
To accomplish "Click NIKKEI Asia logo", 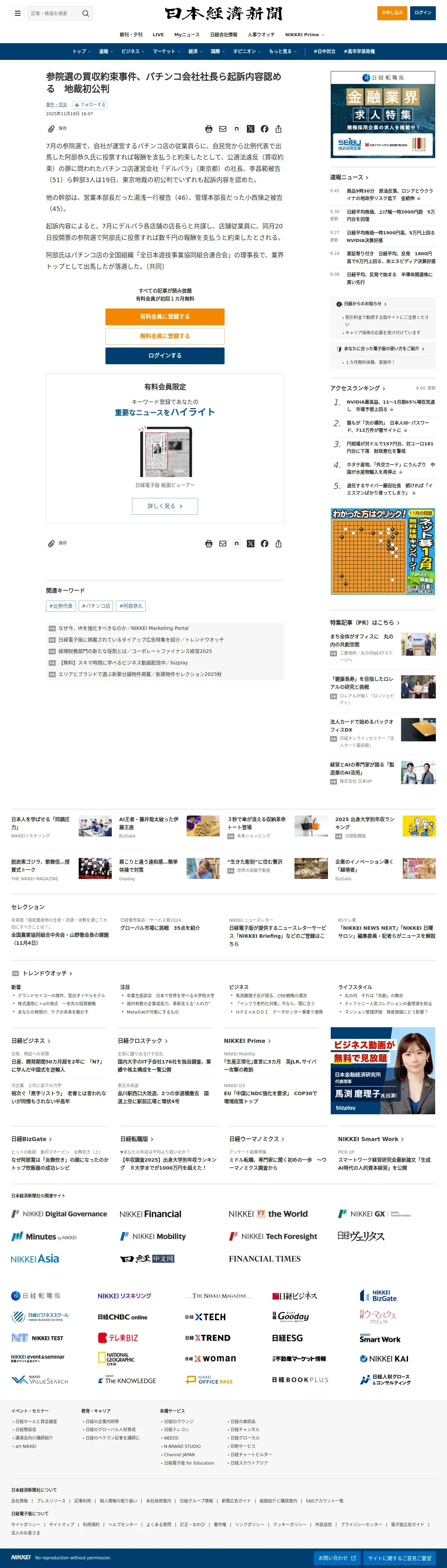I will coord(35,1259).
